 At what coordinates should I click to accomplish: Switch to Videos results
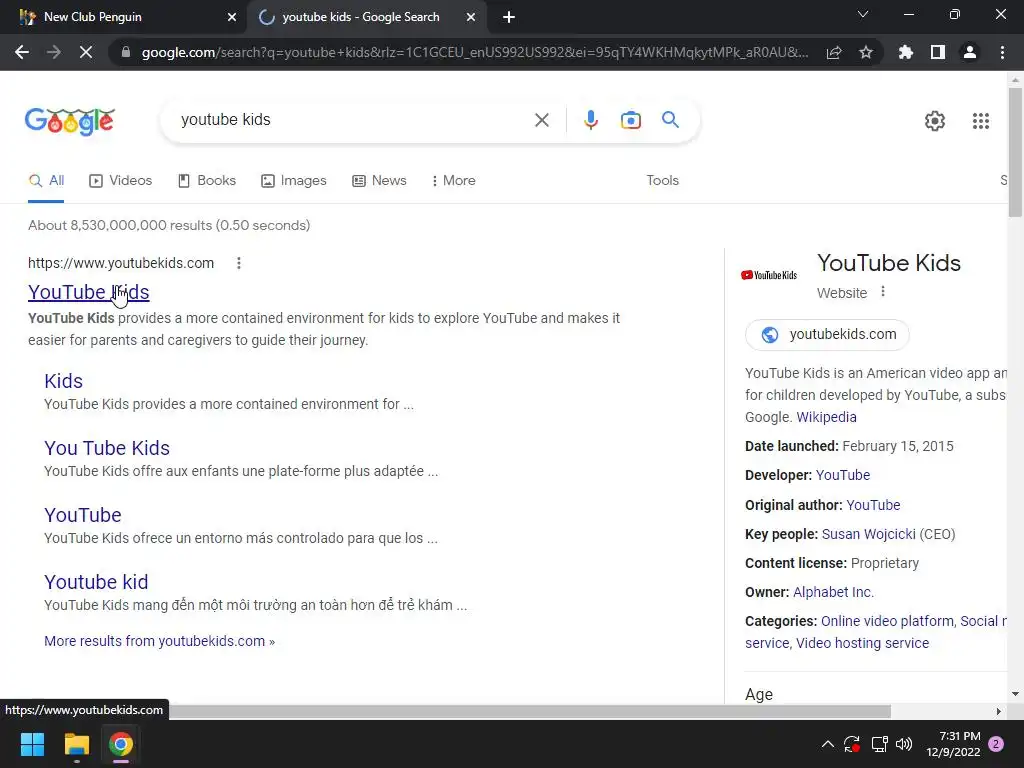click(x=121, y=181)
